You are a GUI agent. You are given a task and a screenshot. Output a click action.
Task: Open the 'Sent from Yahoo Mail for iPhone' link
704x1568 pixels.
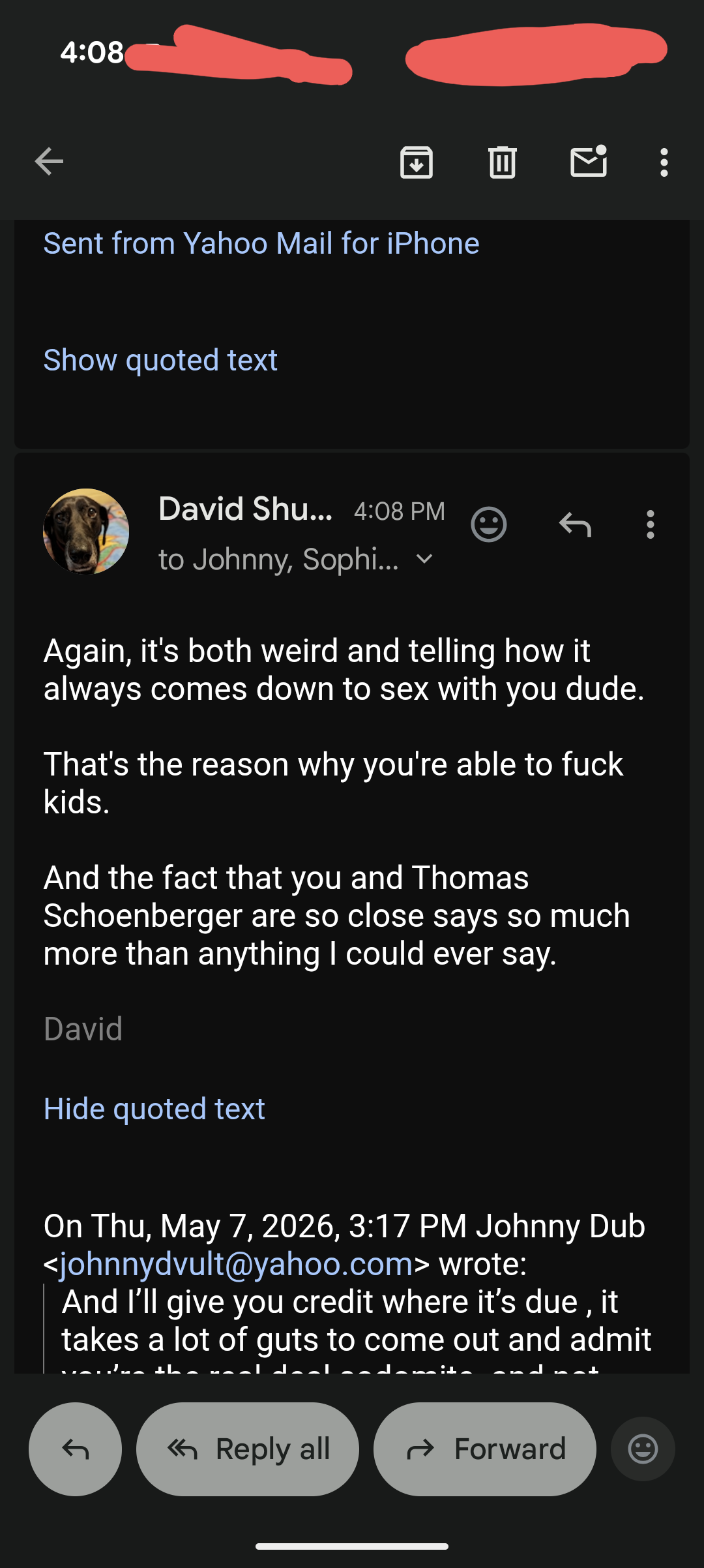[261, 243]
